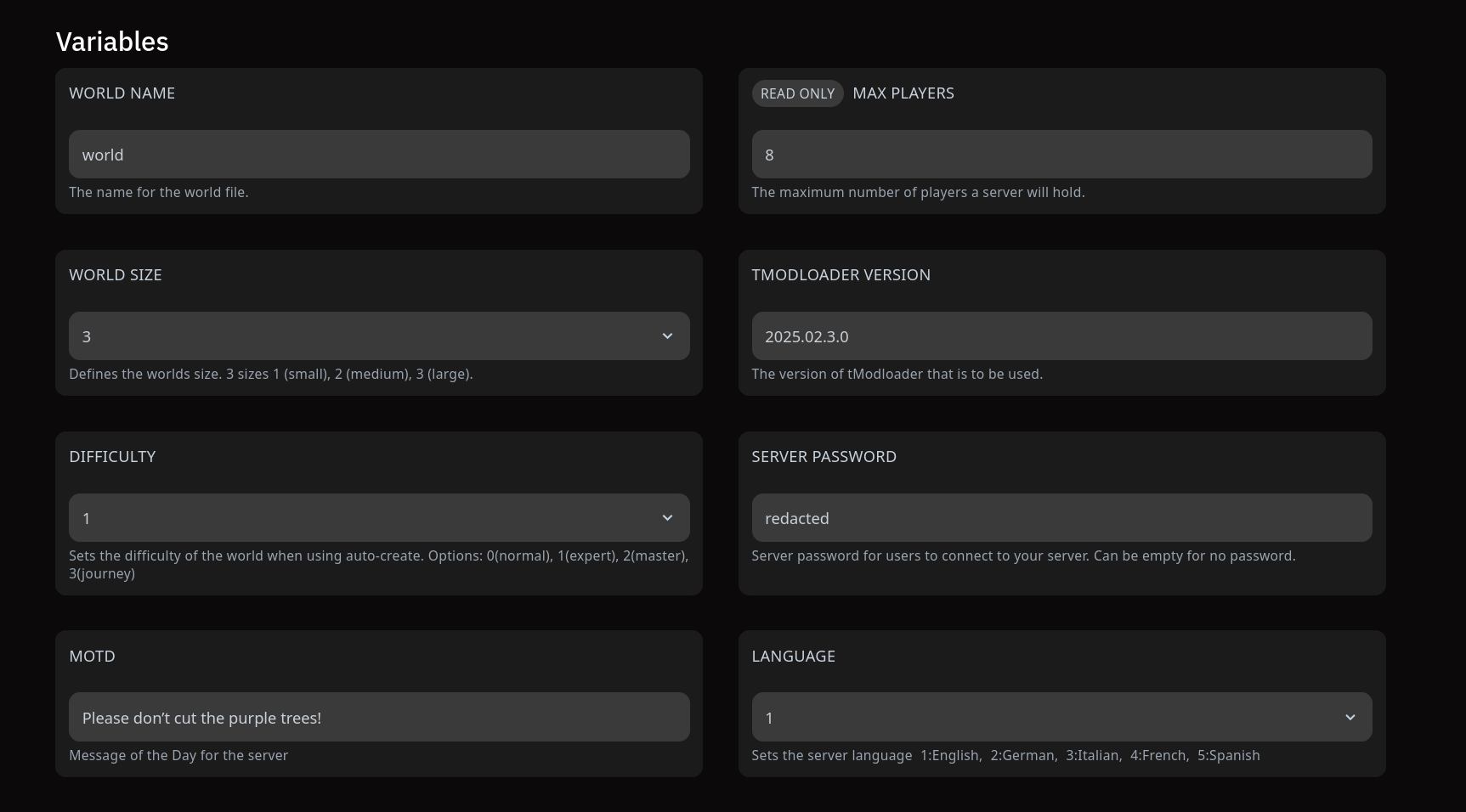Click the TMODLOADER VERSION label
Screen dimensions: 1466x812
click(841, 275)
